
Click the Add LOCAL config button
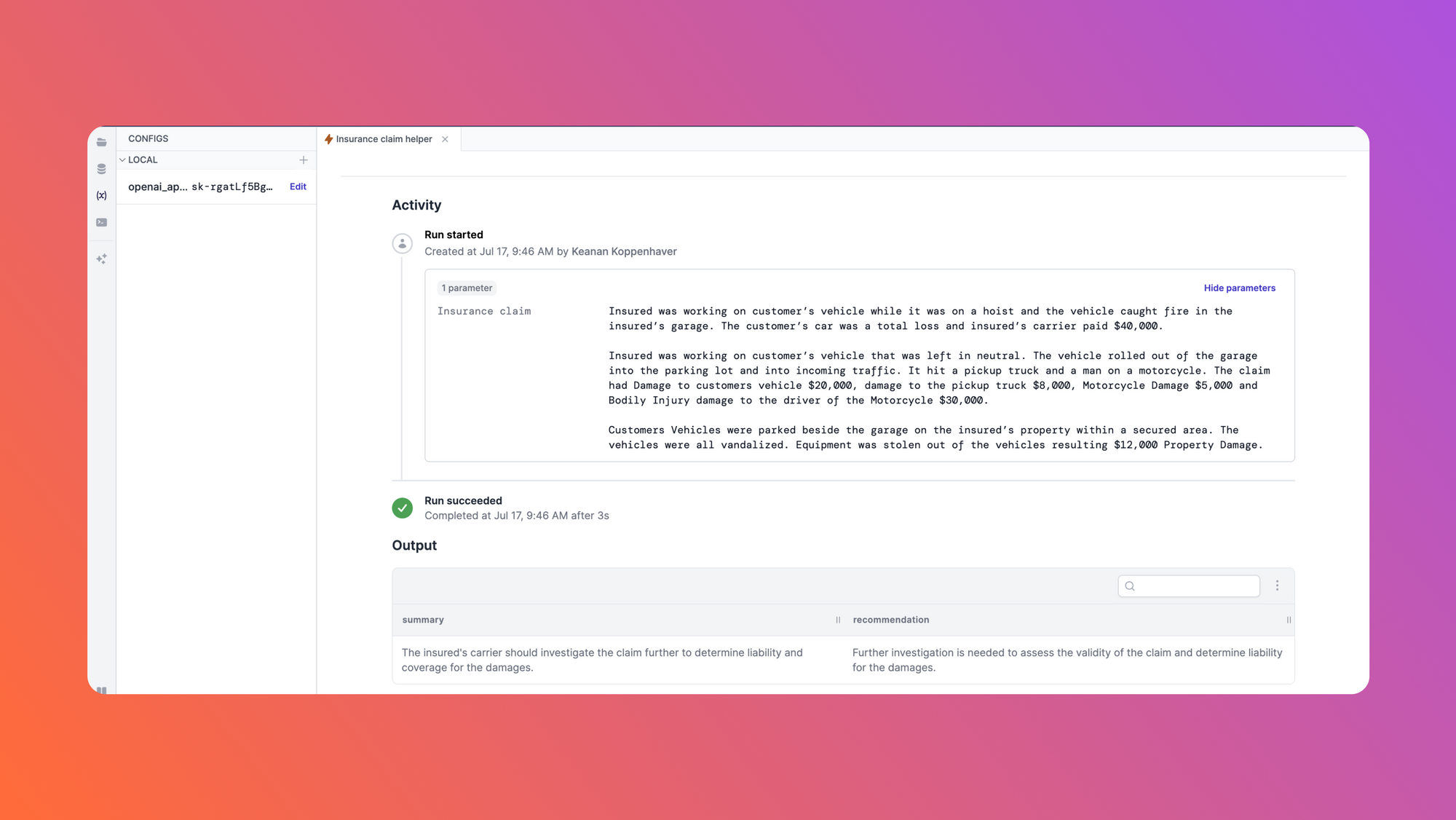click(303, 160)
